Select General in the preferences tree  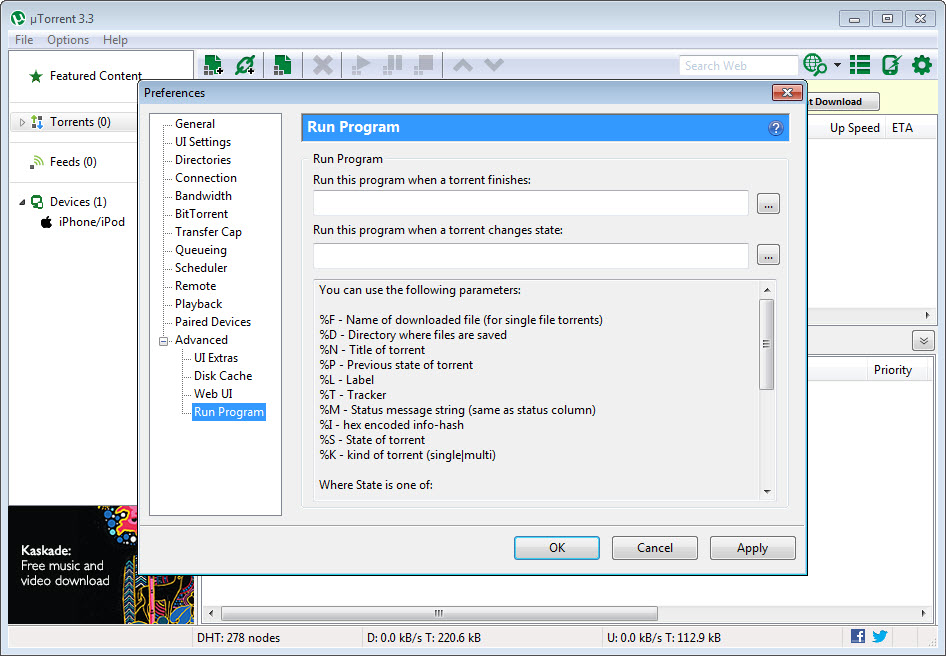tap(195, 124)
